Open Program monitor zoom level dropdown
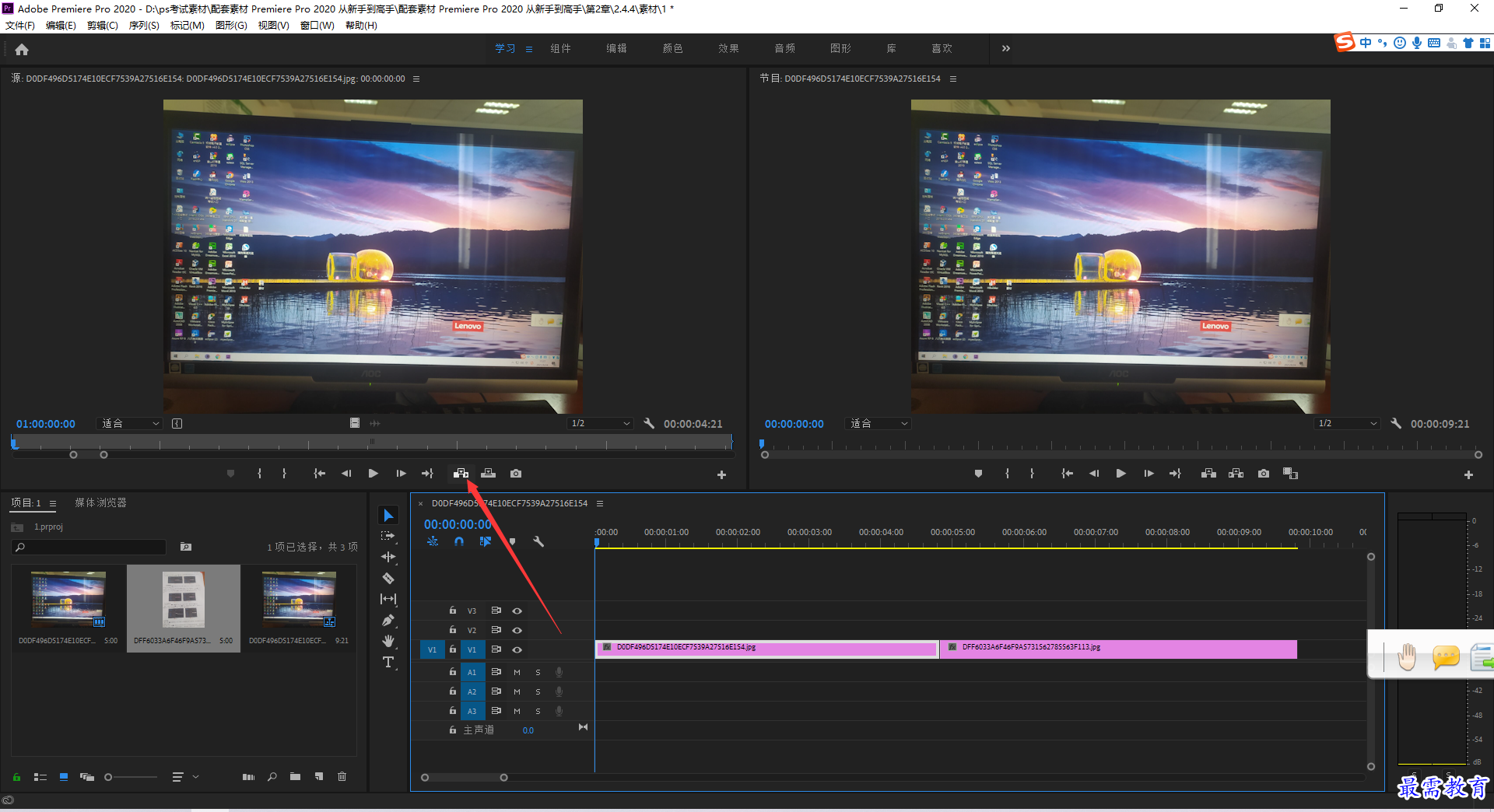The image size is (1494, 812). point(878,423)
